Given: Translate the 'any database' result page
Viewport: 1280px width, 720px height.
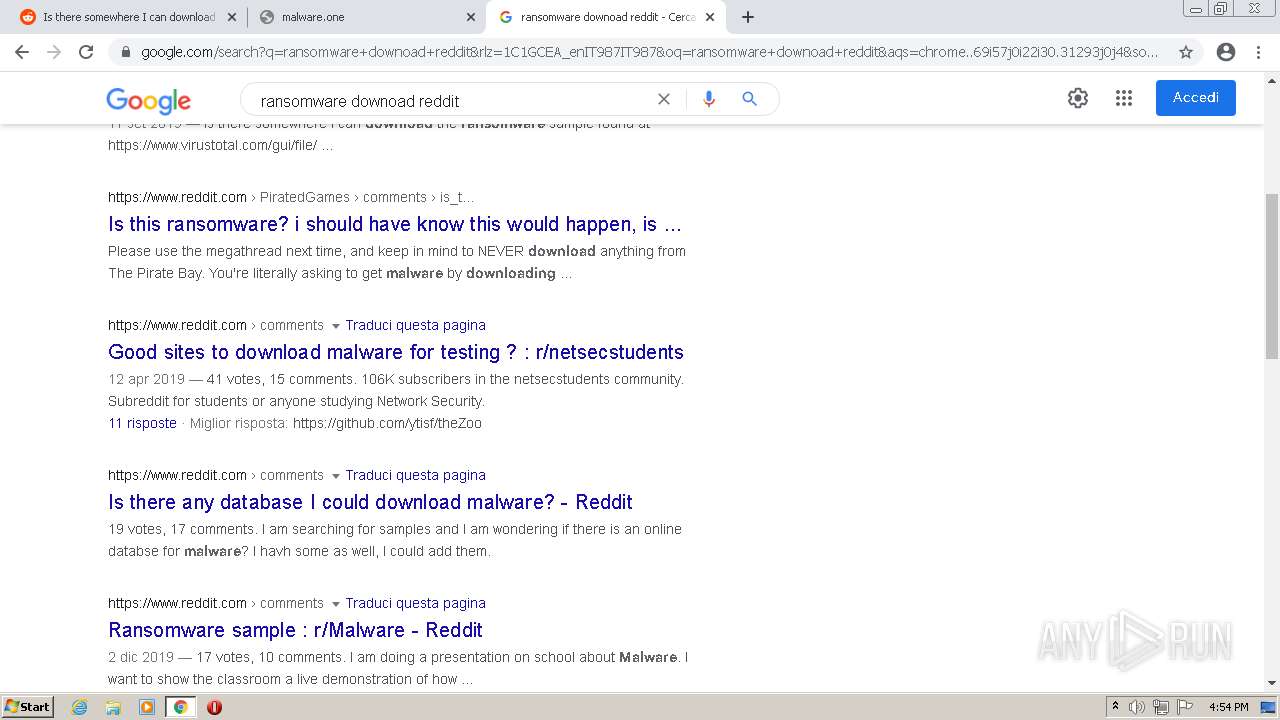Looking at the screenshot, I should (415, 475).
